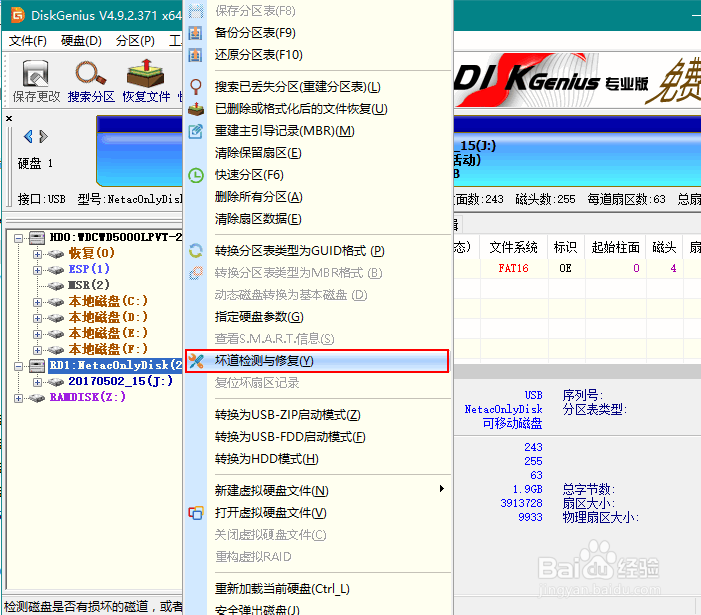
Task: Select 本地磁盘(C:) label in the tree
Action: (x=108, y=301)
